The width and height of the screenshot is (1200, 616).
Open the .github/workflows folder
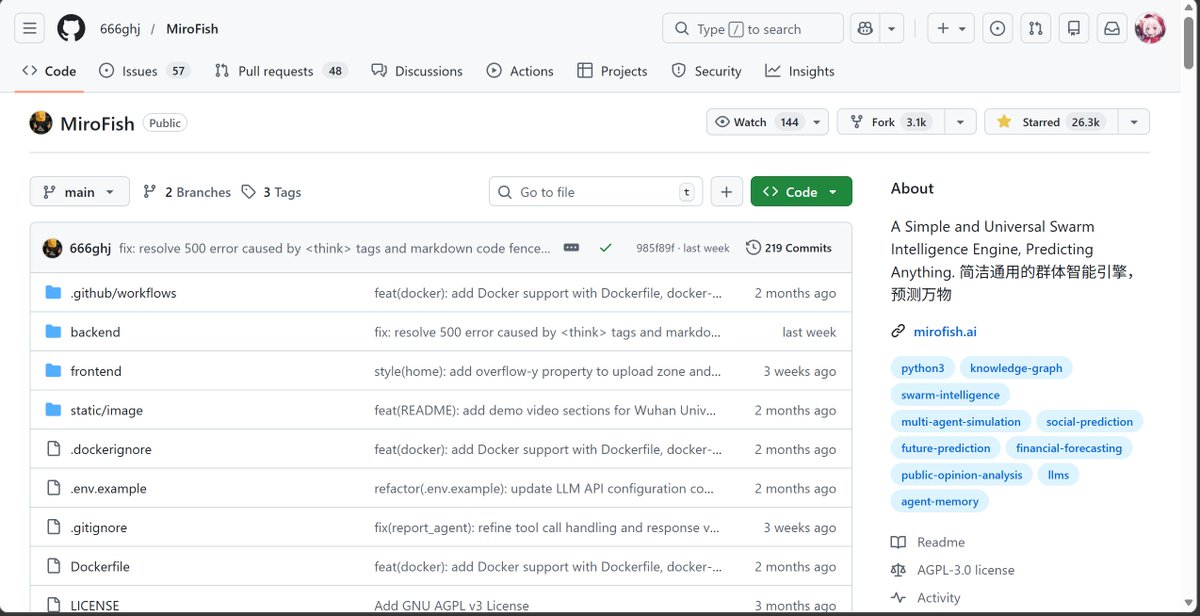pyautogui.click(x=123, y=293)
